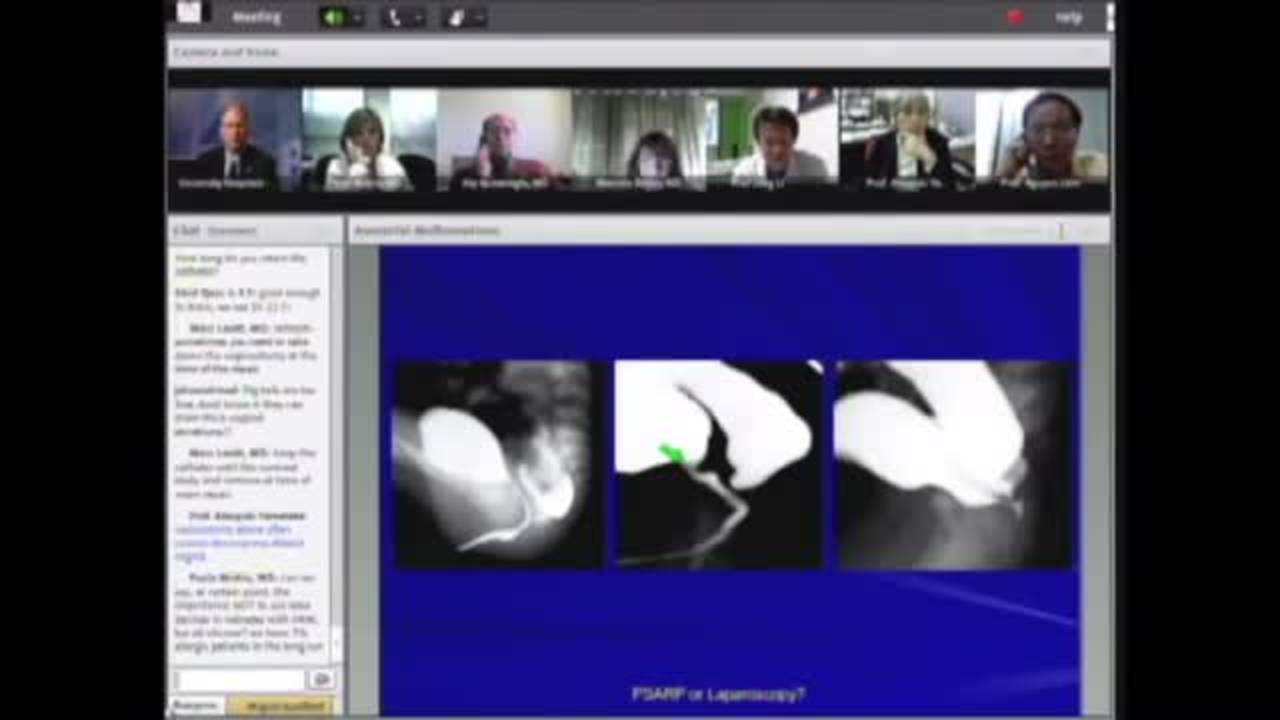Click the help link
This screenshot has width=1280, height=720.
(x=1068, y=17)
